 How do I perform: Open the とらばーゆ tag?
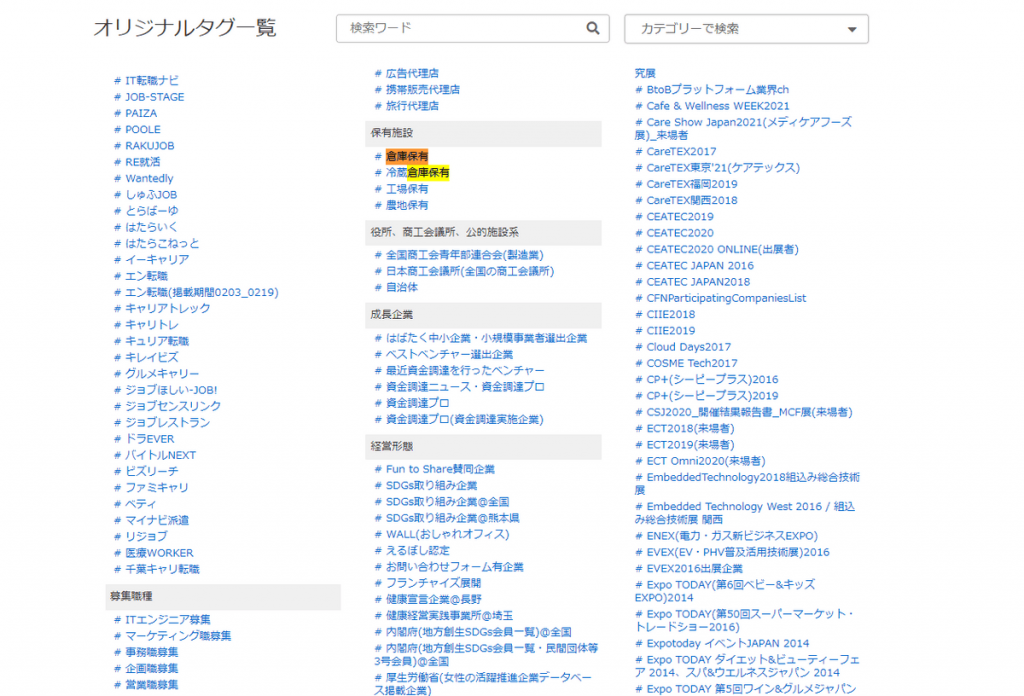152,211
